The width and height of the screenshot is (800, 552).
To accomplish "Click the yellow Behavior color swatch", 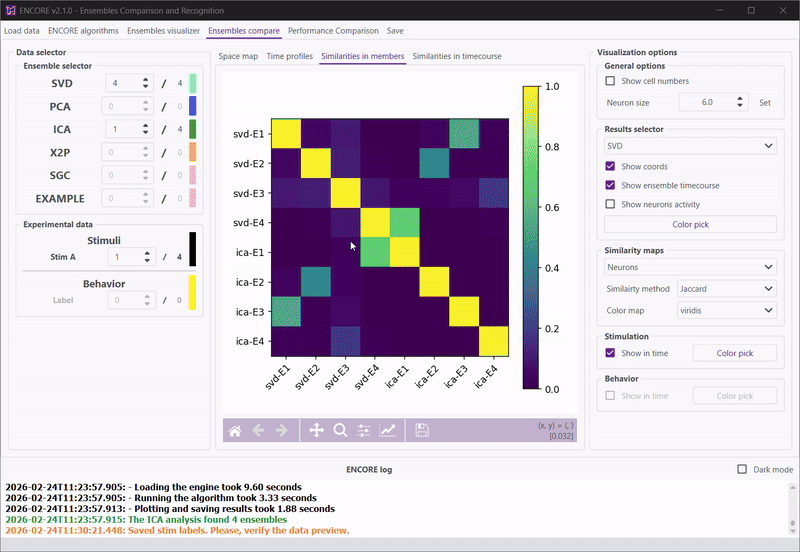I will (192, 292).
